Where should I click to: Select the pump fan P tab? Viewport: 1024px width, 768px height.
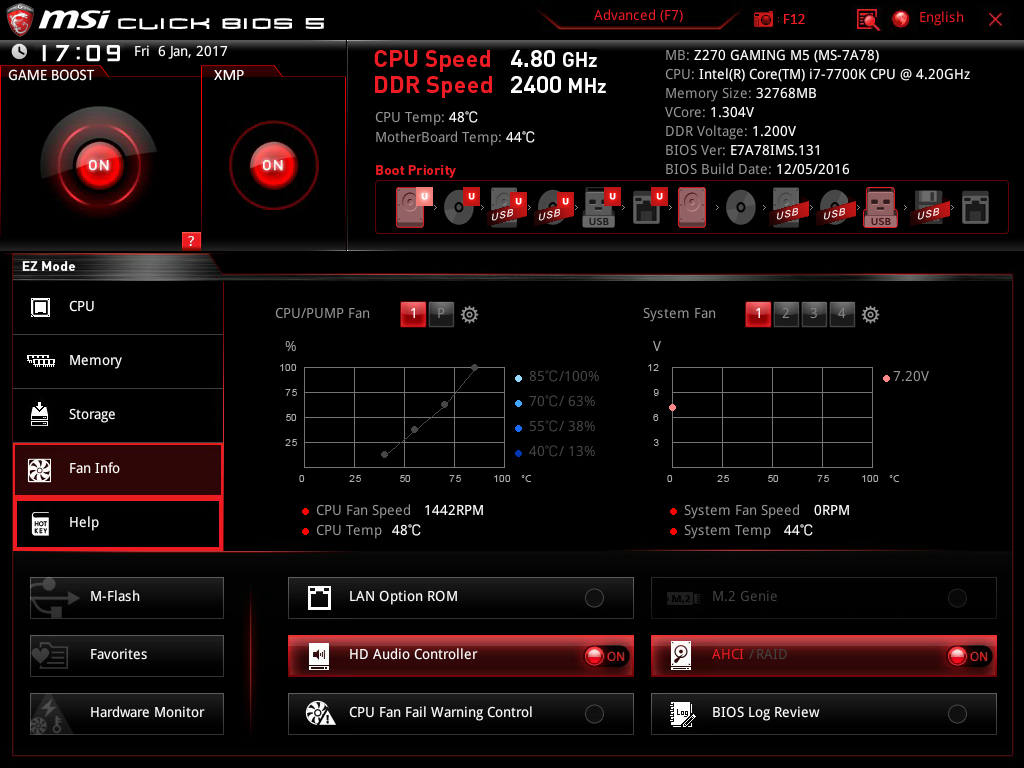(x=441, y=314)
